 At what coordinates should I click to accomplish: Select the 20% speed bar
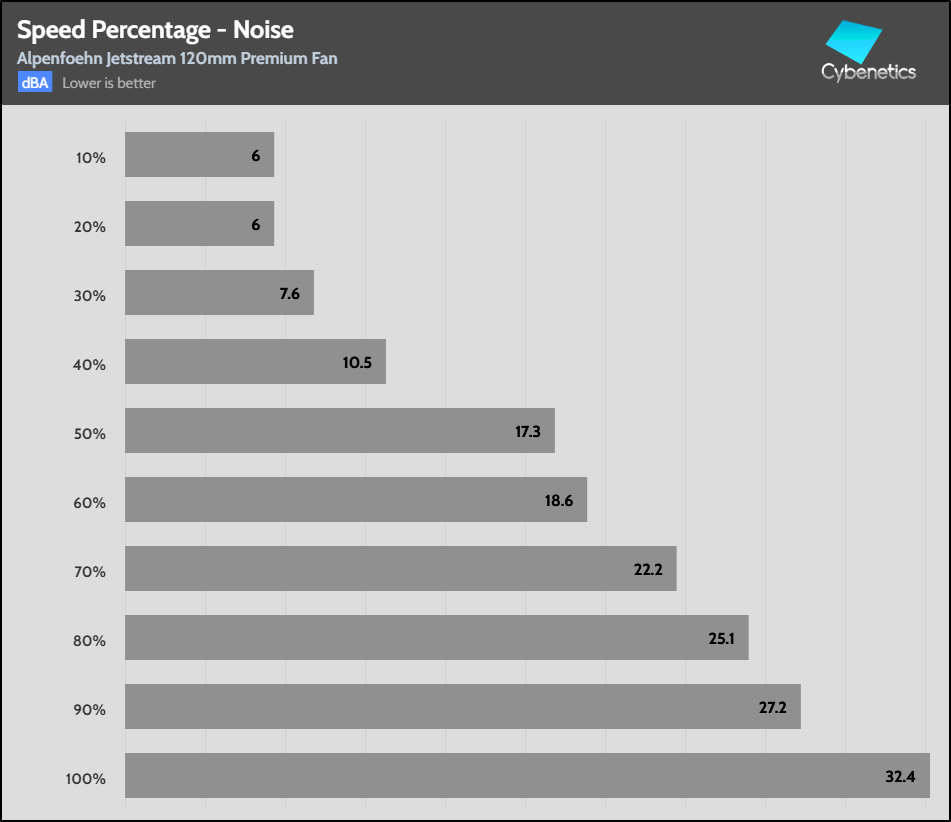199,224
